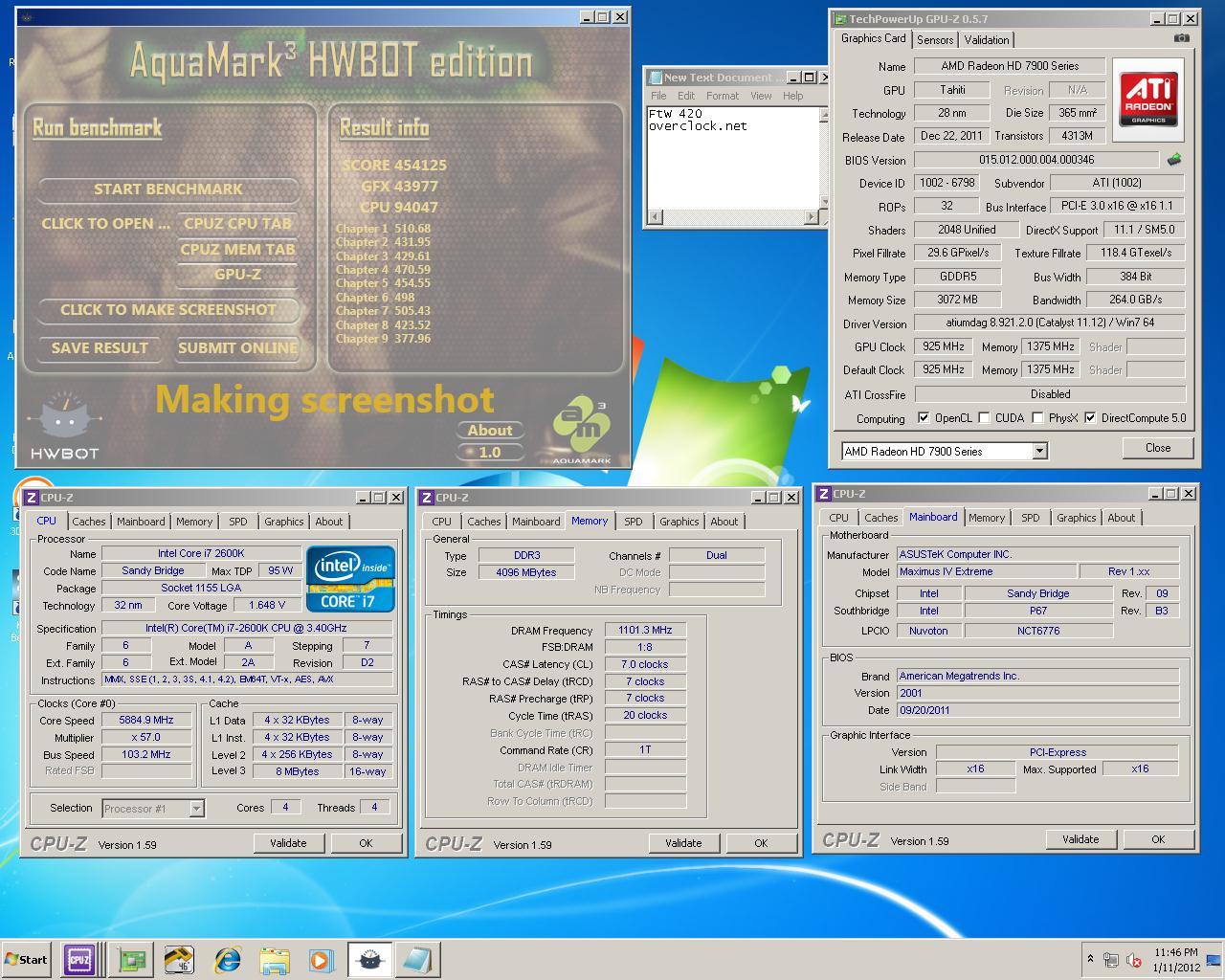Click the version 1.0 label in AquaMark
Screen dimensions: 1225x980
click(490, 452)
